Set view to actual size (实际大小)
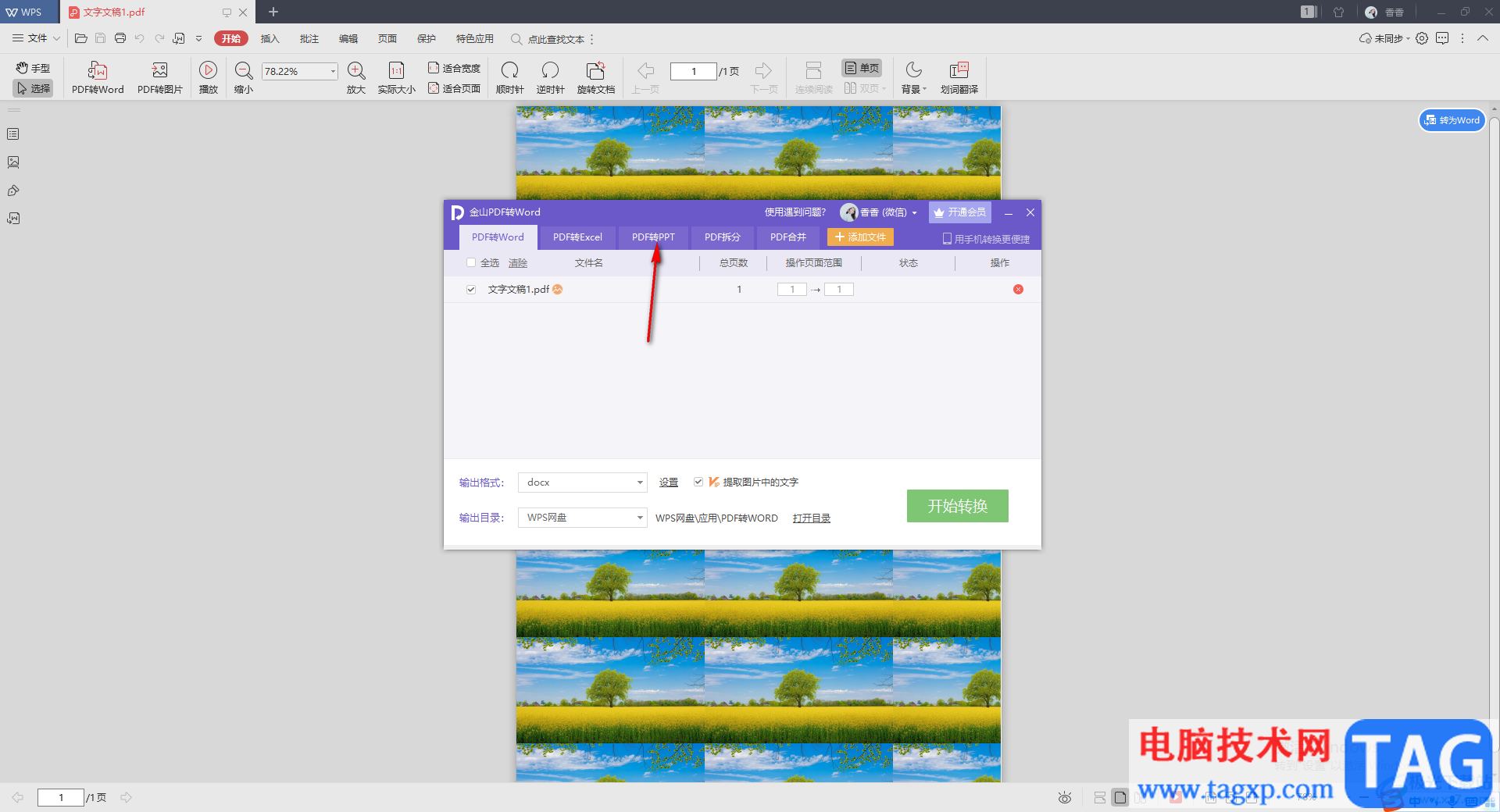Image resolution: width=1500 pixels, height=812 pixels. [397, 78]
